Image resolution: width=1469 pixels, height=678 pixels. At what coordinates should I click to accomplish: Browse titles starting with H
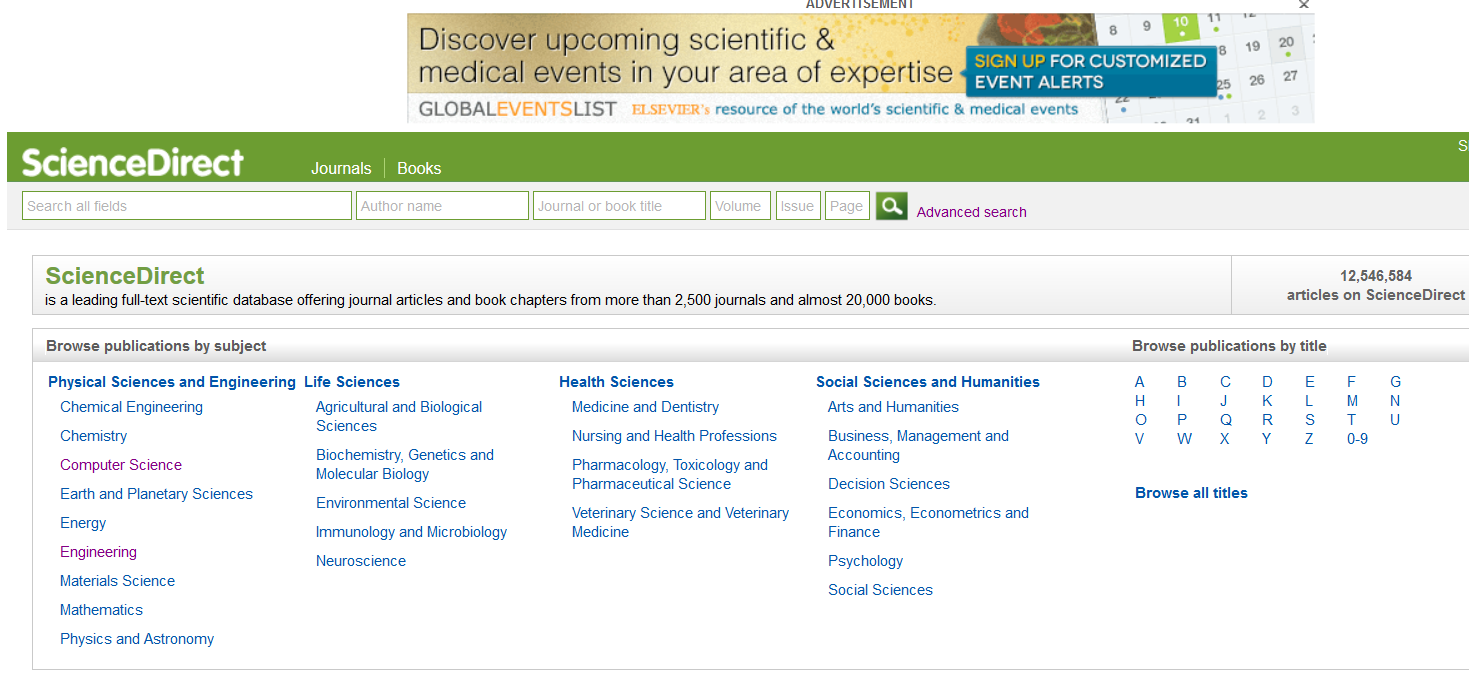(1140, 401)
